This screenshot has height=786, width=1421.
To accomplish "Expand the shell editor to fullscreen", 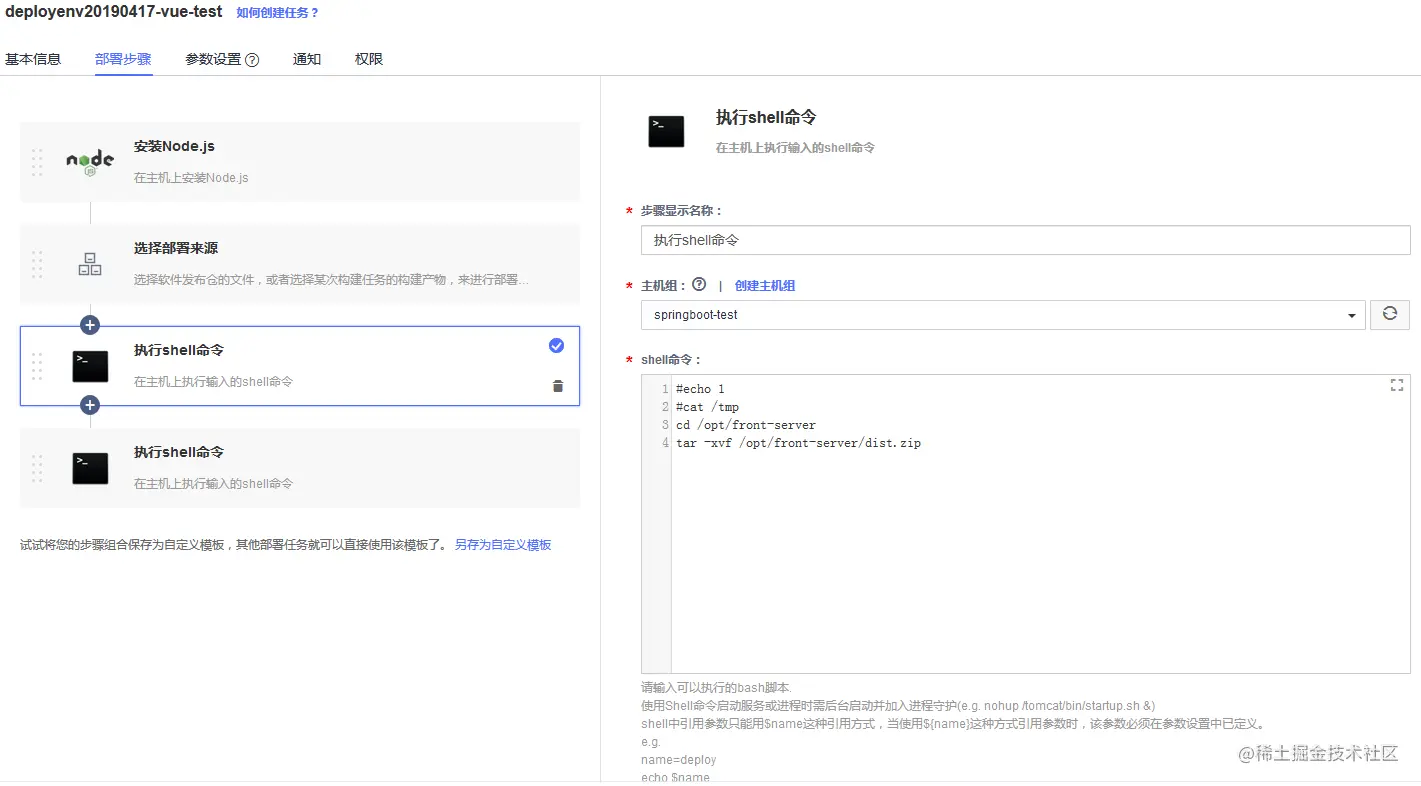I will (x=1396, y=385).
